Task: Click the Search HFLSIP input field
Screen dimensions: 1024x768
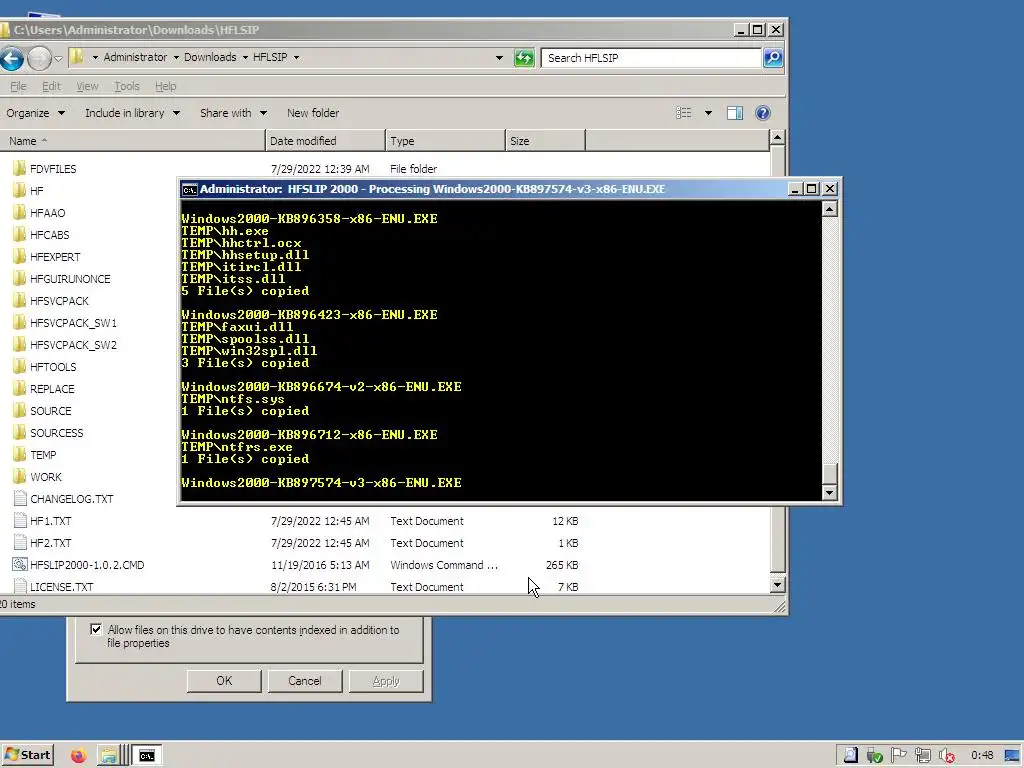Action: point(651,57)
